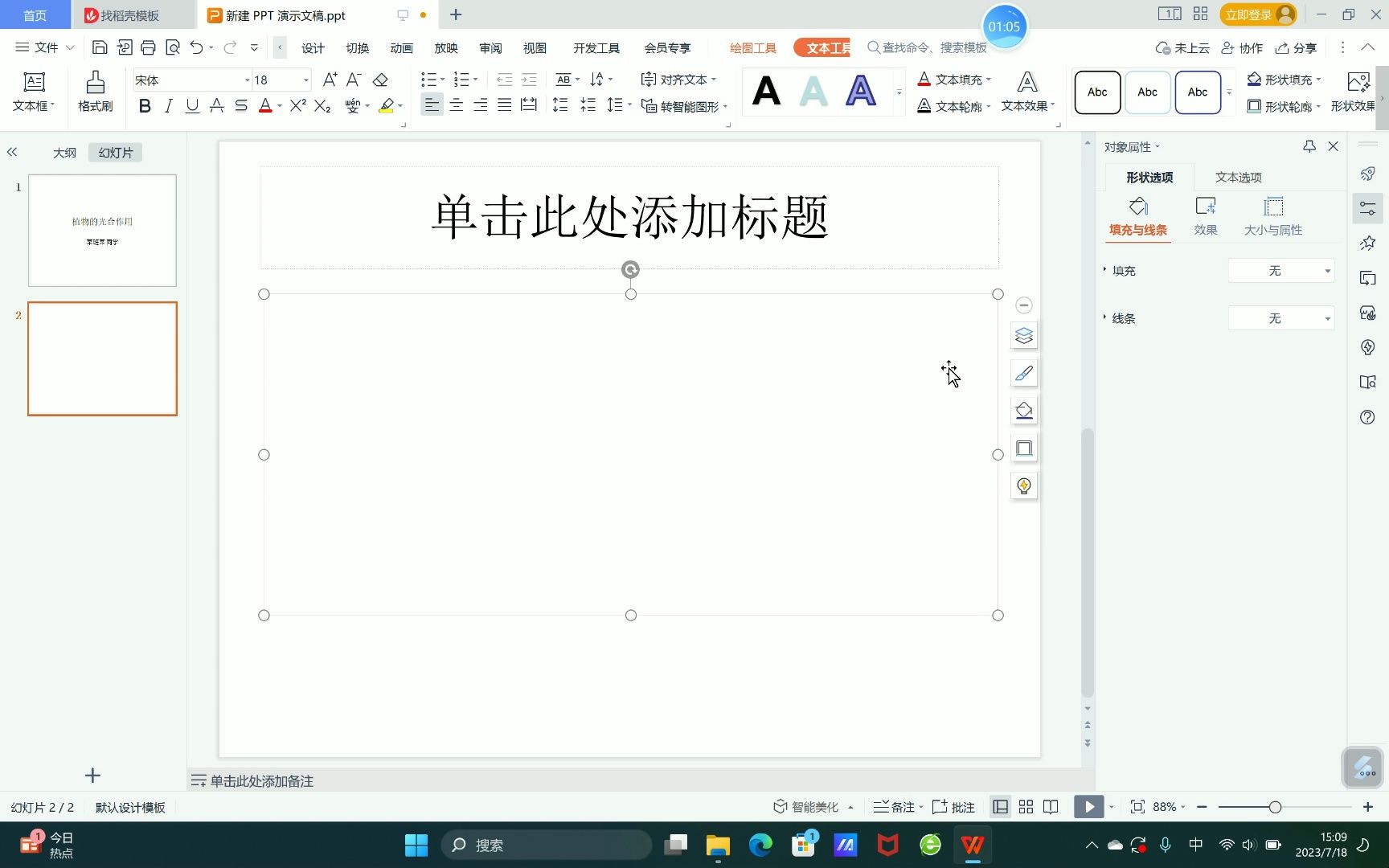Click the brush floating tool icon
The width and height of the screenshot is (1389, 868).
(1023, 373)
